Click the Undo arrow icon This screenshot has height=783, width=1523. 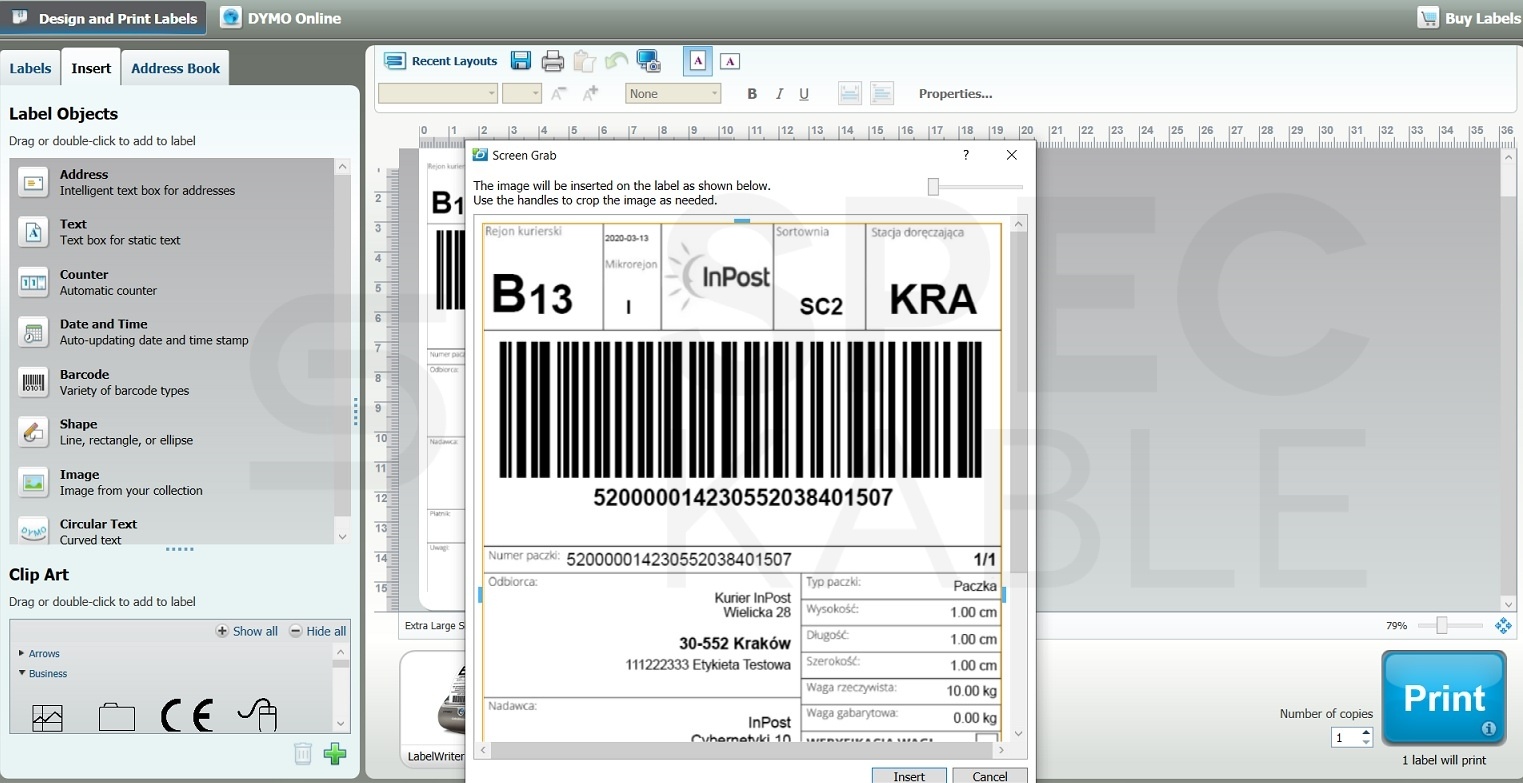(x=616, y=61)
